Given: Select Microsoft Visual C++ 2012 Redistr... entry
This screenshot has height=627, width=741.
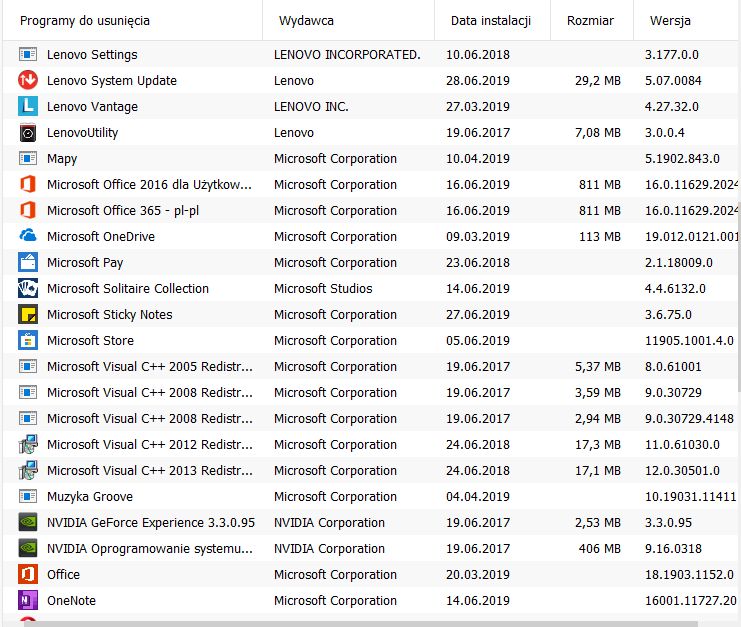Looking at the screenshot, I should pos(150,444).
